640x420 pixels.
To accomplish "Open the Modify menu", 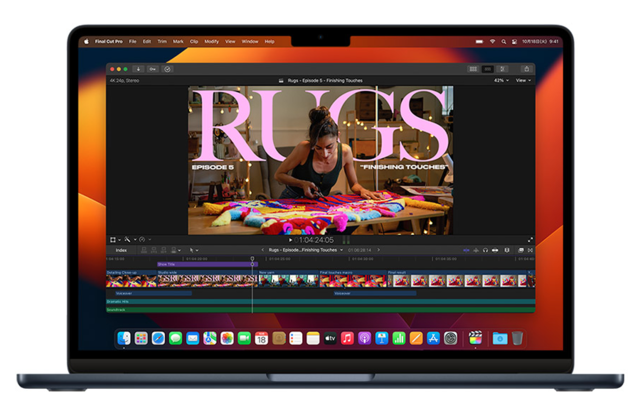I will point(211,41).
